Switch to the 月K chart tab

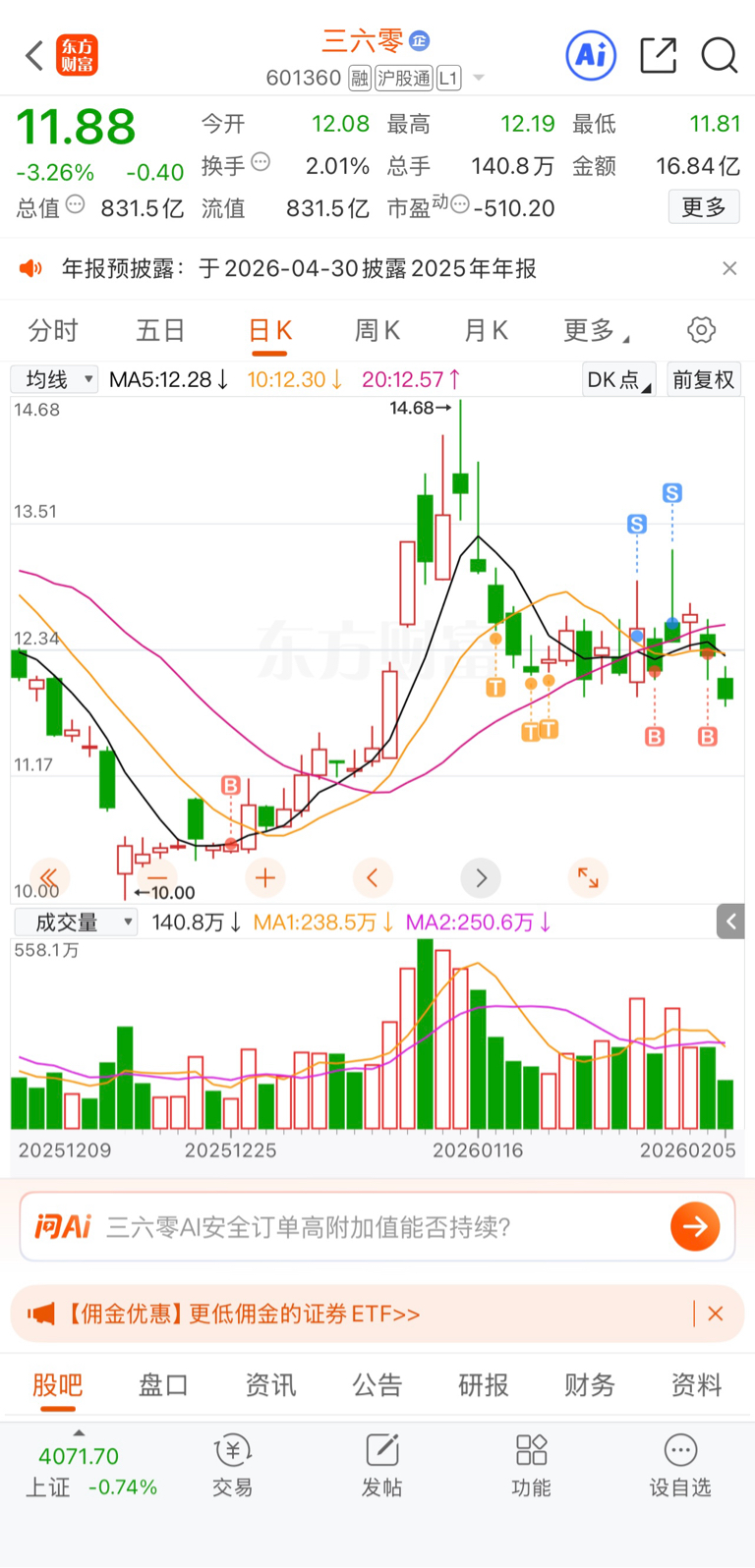pyautogui.click(x=485, y=330)
